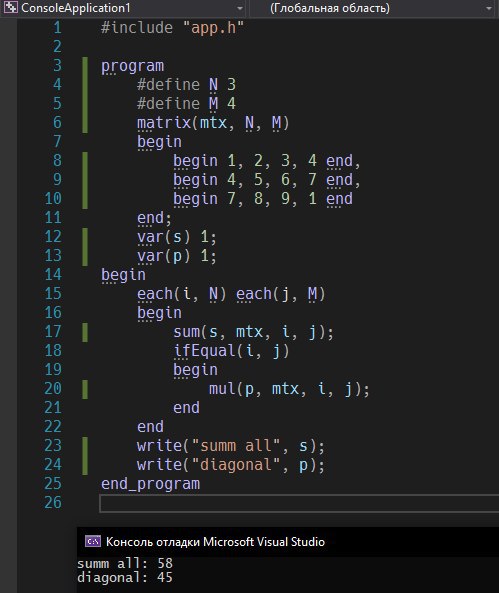The image size is (499, 593).
Task: Click each(i, N) on line 15
Action: [182, 294]
